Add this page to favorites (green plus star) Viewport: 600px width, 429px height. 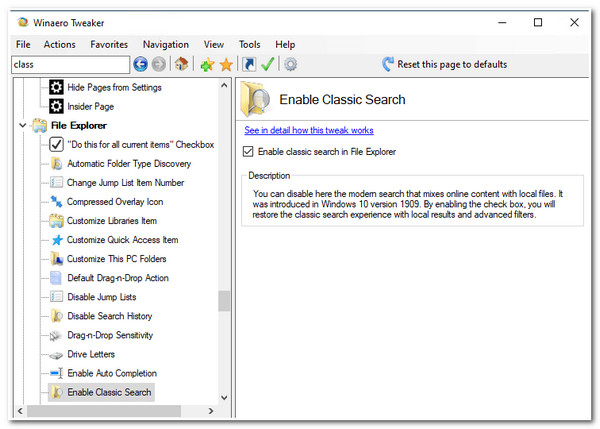pos(207,65)
